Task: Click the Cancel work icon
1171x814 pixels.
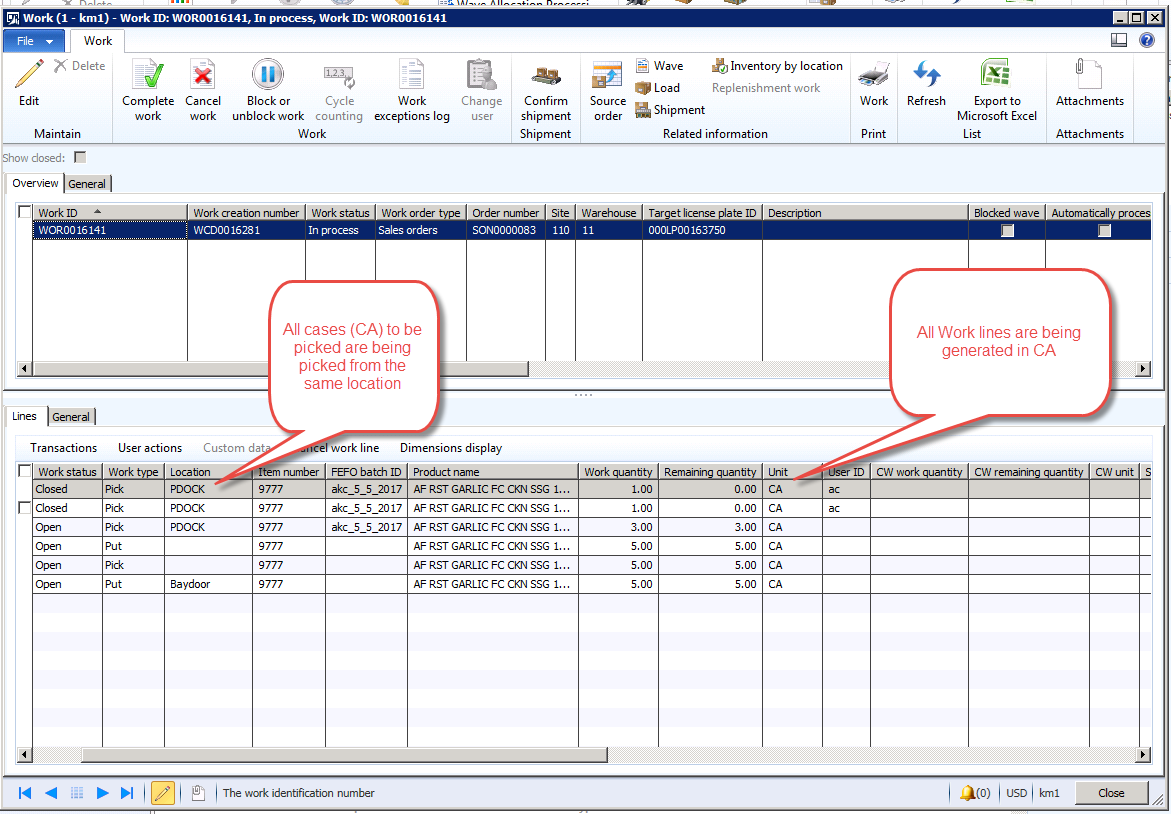Action: point(203,76)
